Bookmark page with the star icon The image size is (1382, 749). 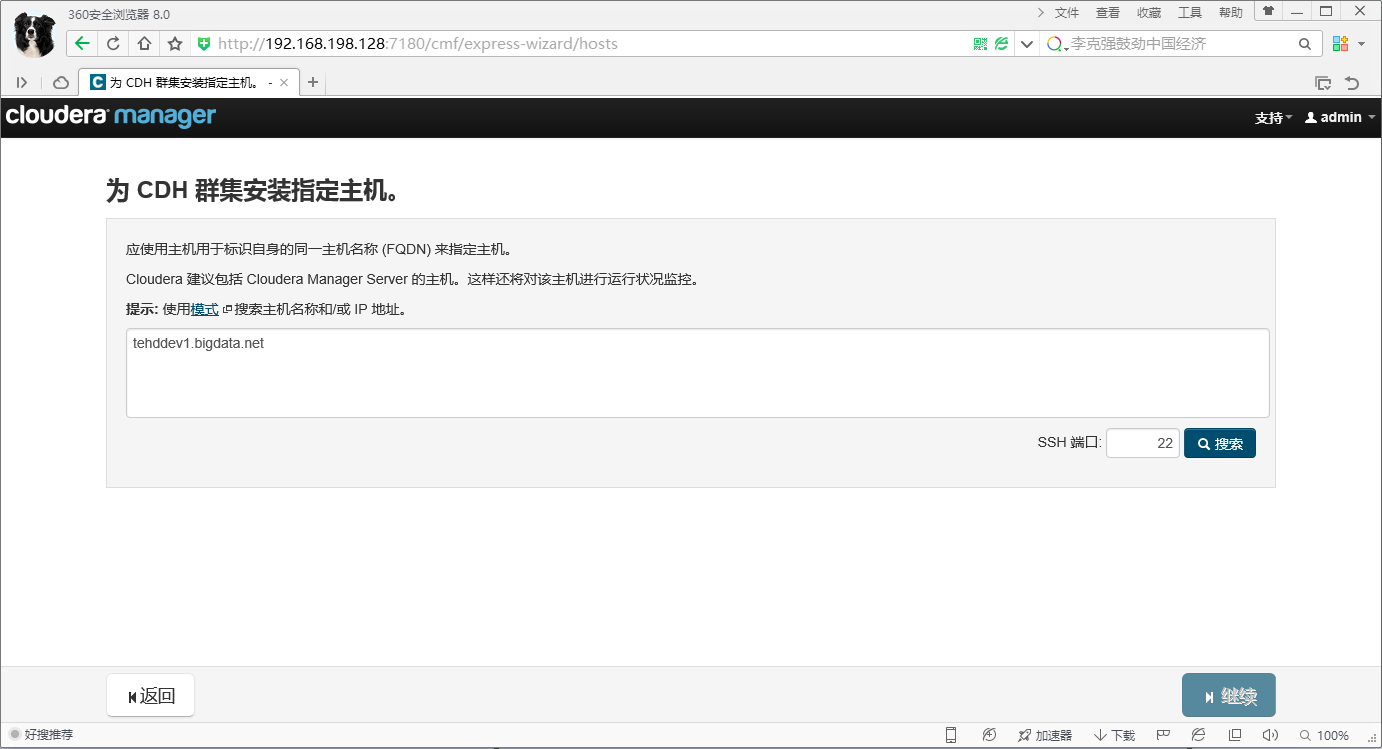(x=175, y=44)
